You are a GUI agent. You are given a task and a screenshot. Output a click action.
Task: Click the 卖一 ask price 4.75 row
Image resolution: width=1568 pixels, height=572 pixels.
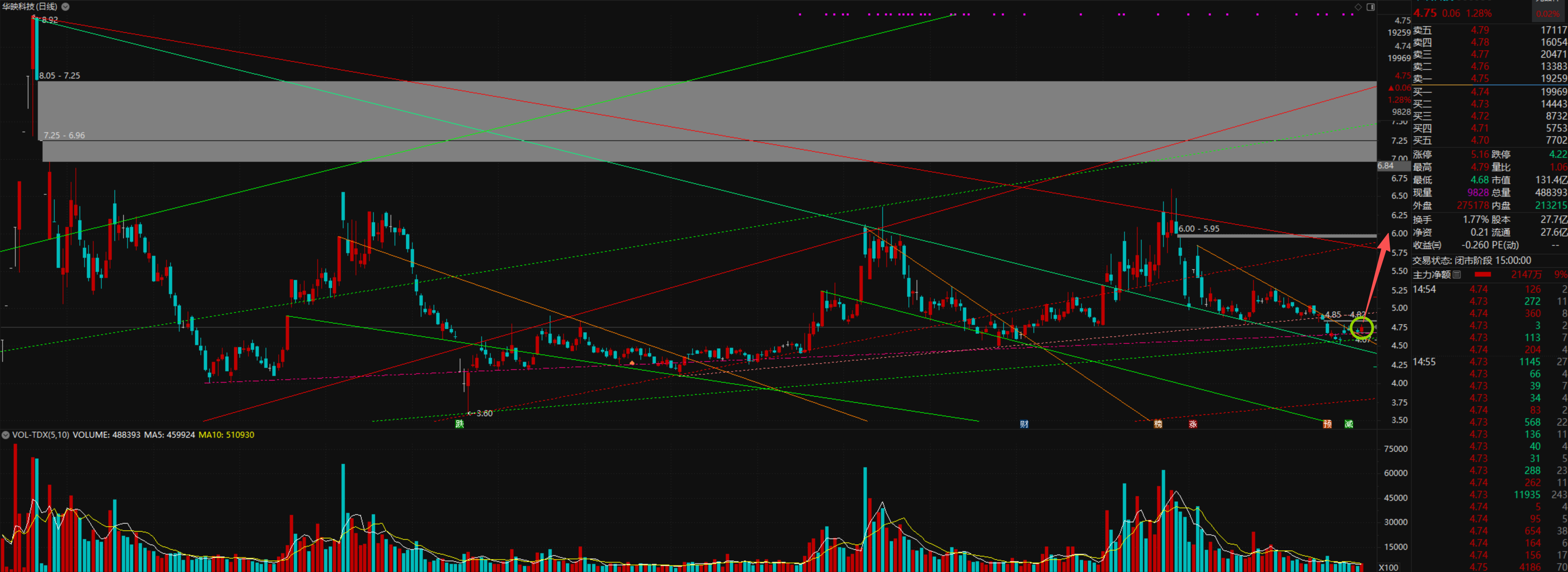tap(1480, 78)
